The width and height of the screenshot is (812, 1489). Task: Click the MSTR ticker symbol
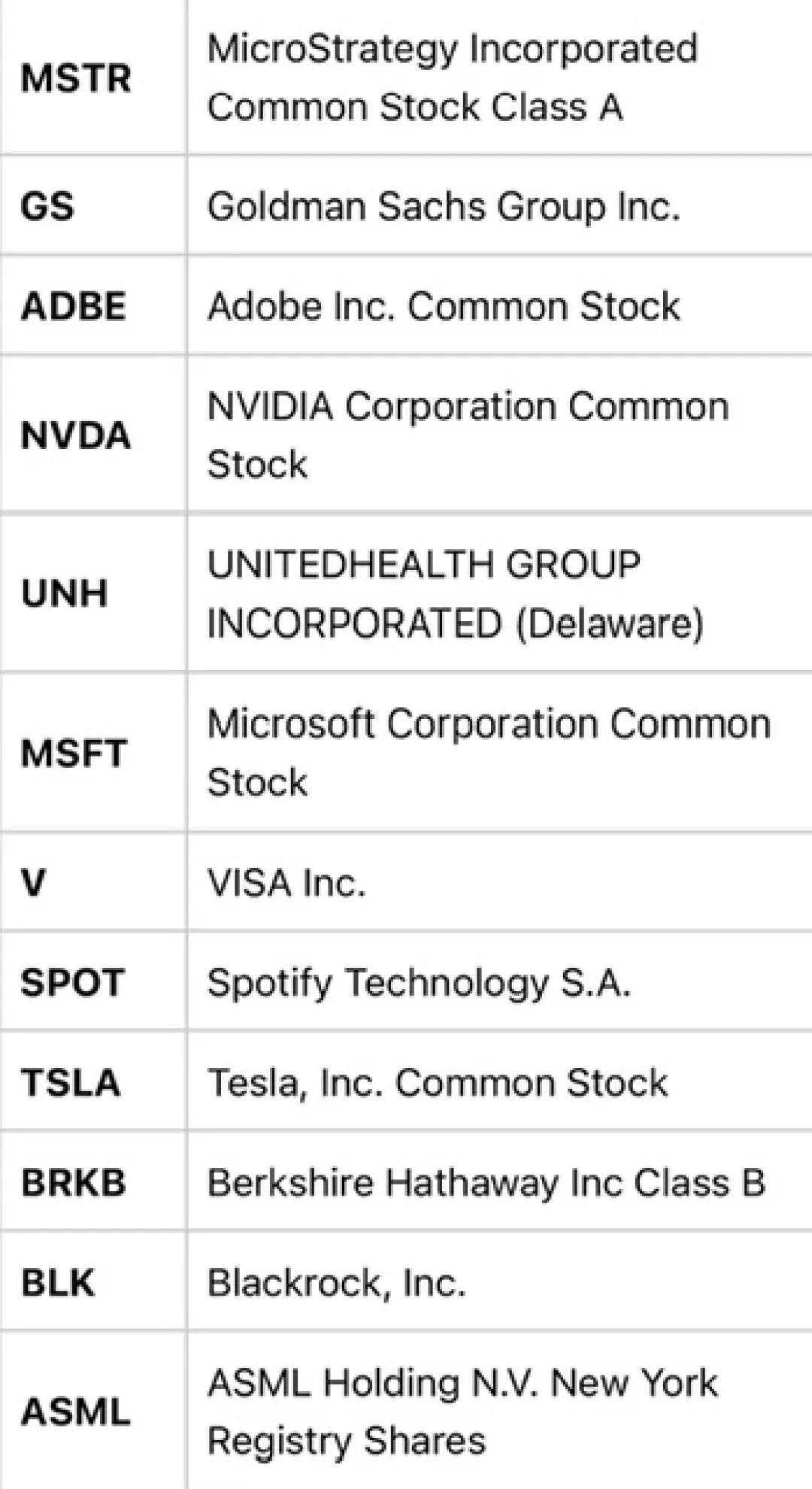(x=76, y=78)
